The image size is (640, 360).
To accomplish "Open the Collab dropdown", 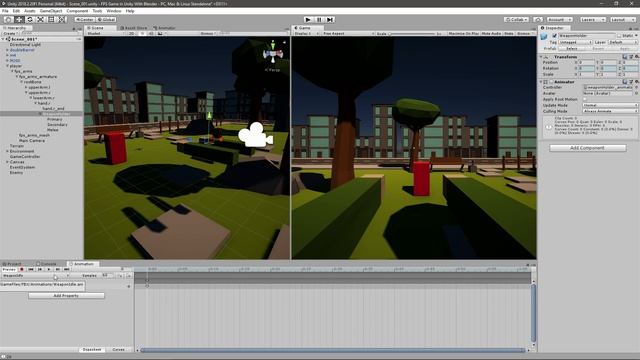I will tap(516, 19).
